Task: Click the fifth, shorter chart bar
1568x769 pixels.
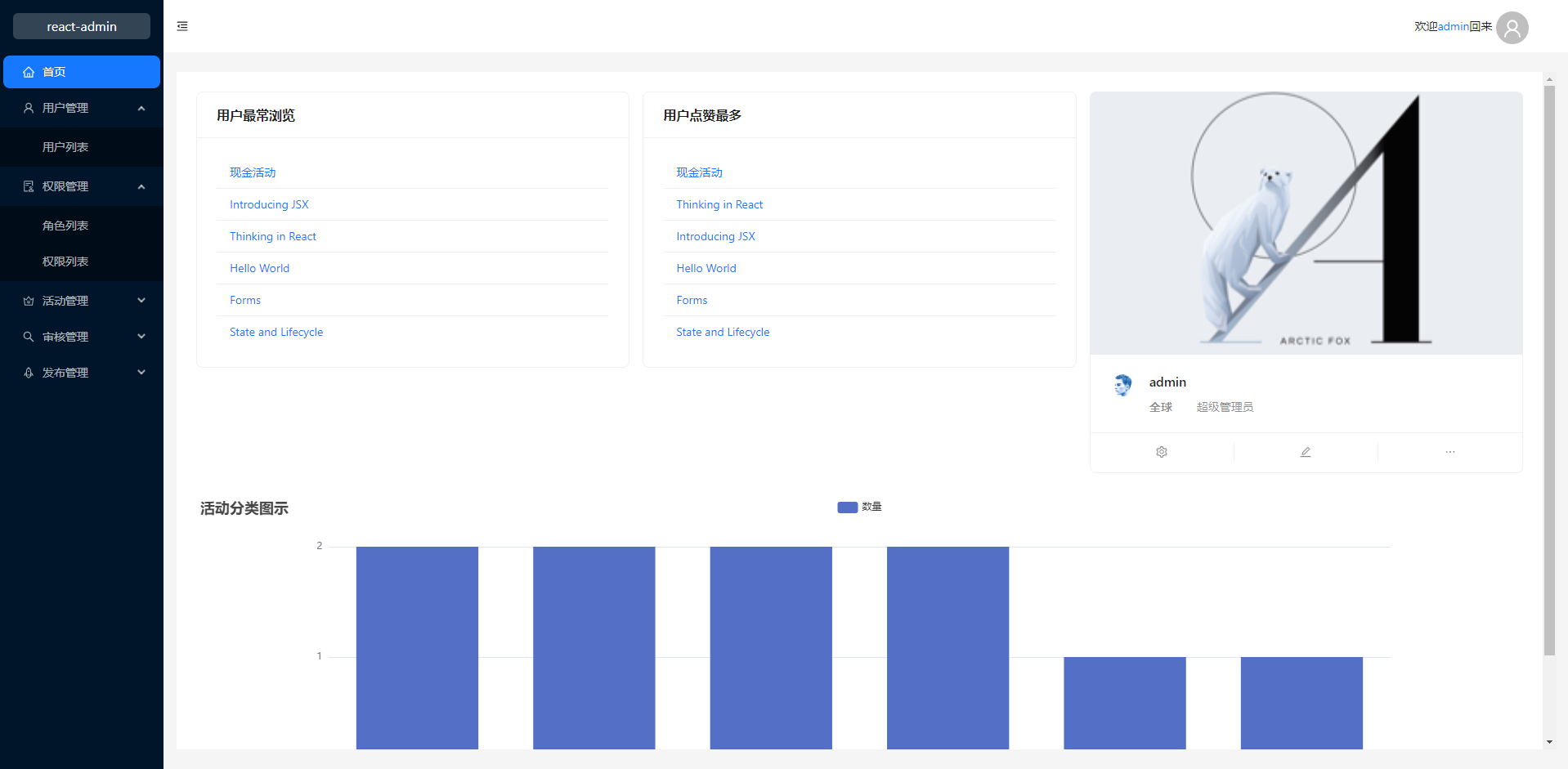Action: tap(1124, 703)
